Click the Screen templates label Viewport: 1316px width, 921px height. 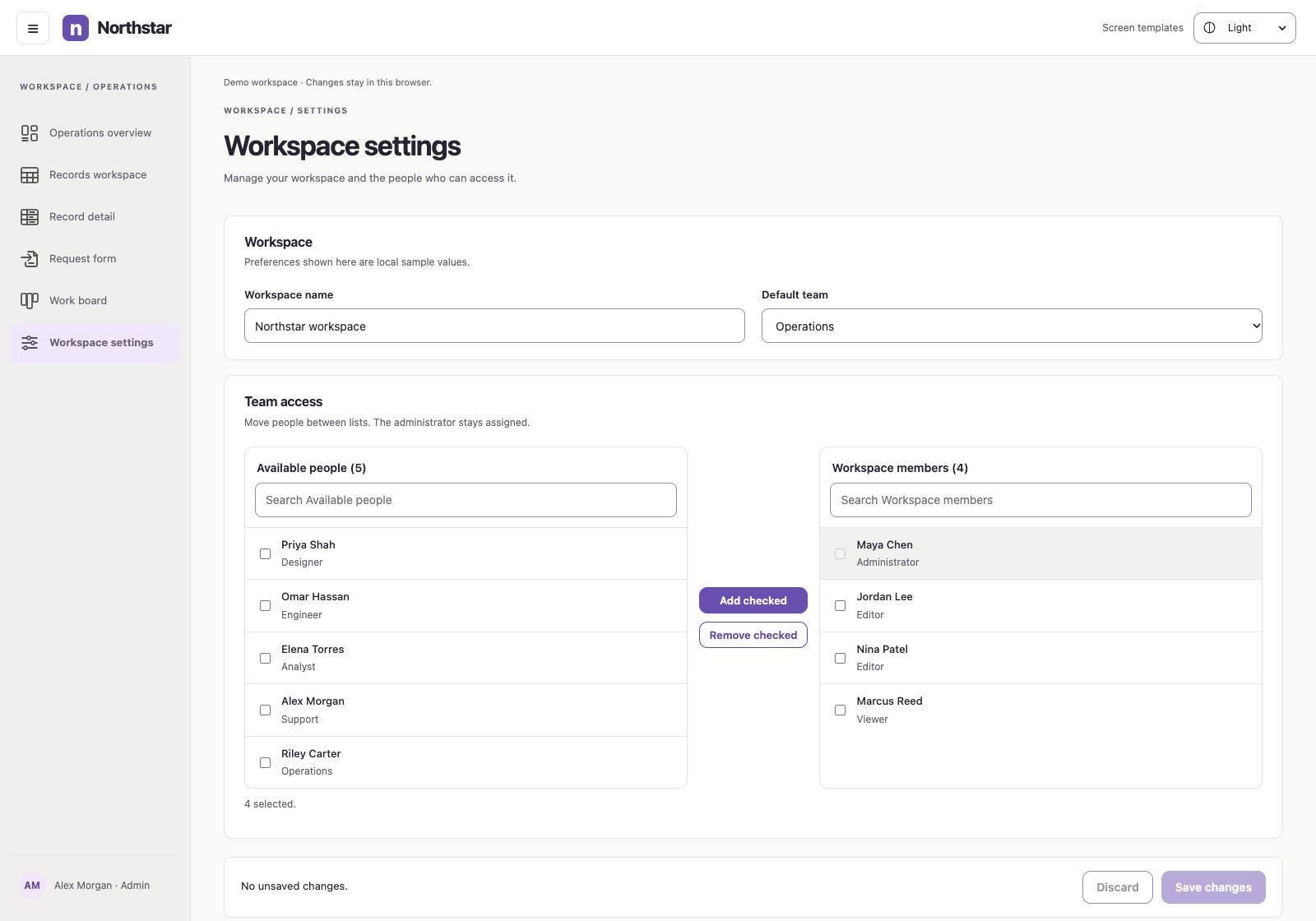(1142, 28)
